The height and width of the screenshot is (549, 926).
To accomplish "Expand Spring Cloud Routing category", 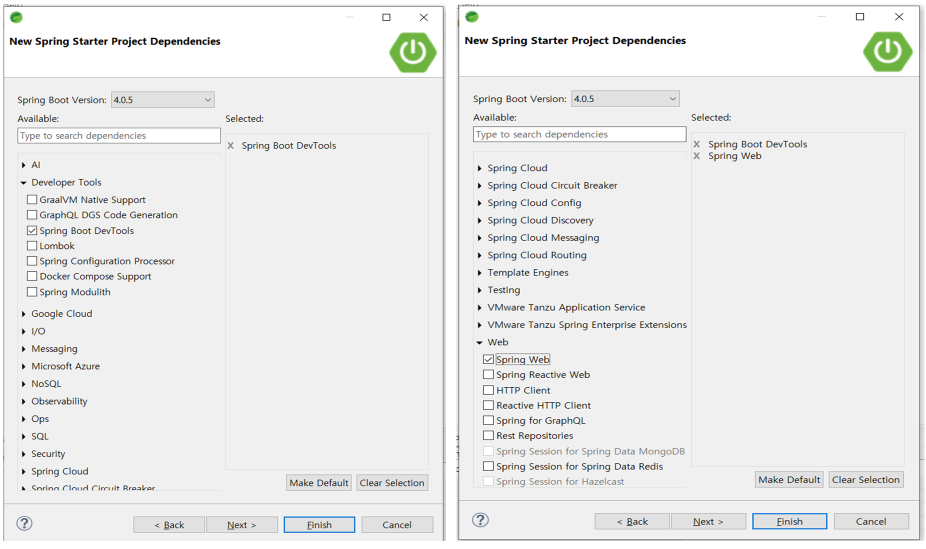I will pyautogui.click(x=480, y=255).
